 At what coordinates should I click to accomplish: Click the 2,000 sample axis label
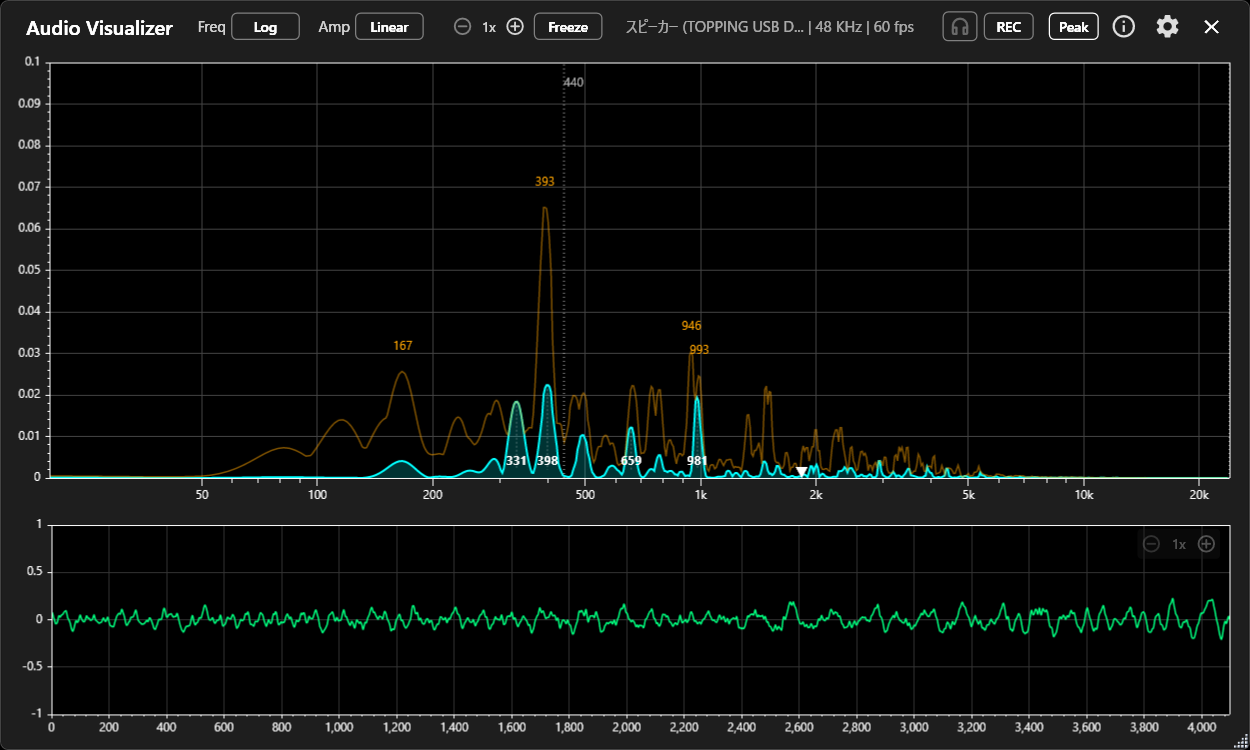pos(627,729)
